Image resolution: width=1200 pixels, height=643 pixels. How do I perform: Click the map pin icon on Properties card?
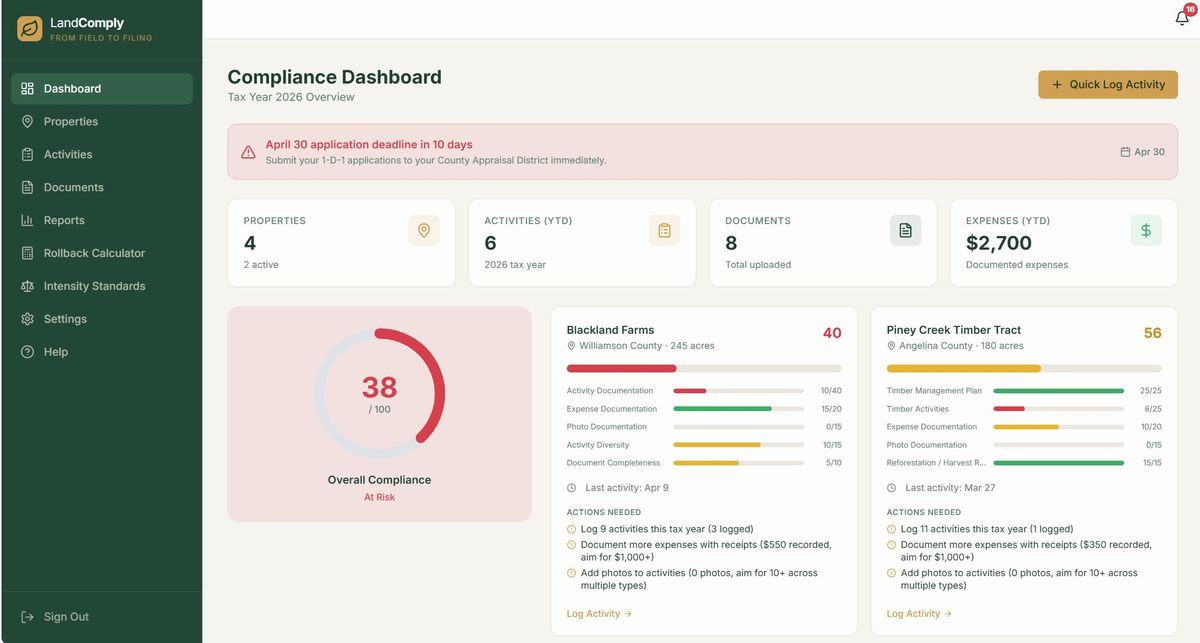[x=423, y=230]
